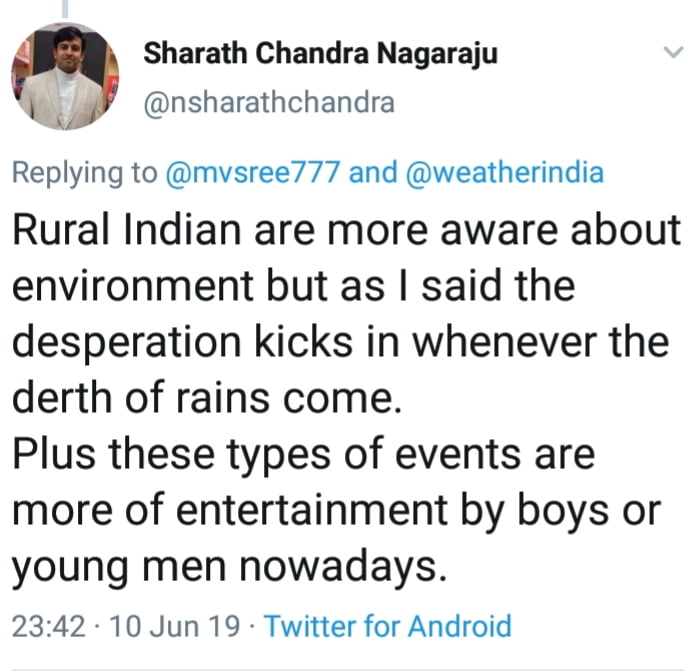
Task: Click the "Replying to" label
Action: [x=84, y=173]
